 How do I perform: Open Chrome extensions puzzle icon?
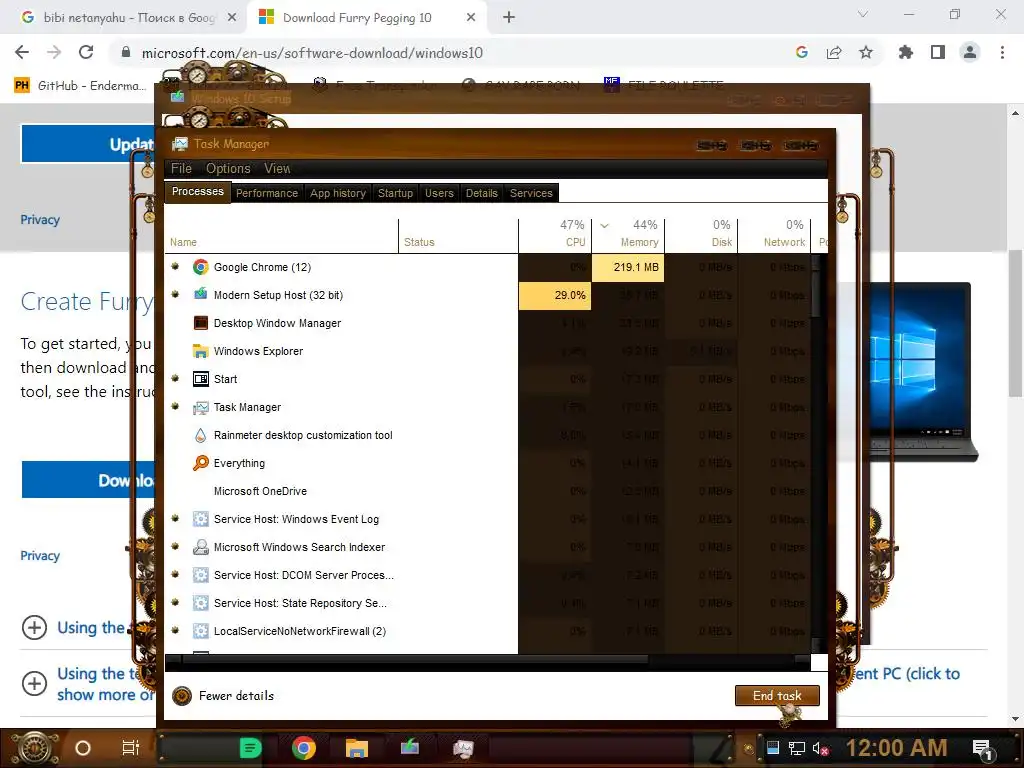(x=906, y=52)
